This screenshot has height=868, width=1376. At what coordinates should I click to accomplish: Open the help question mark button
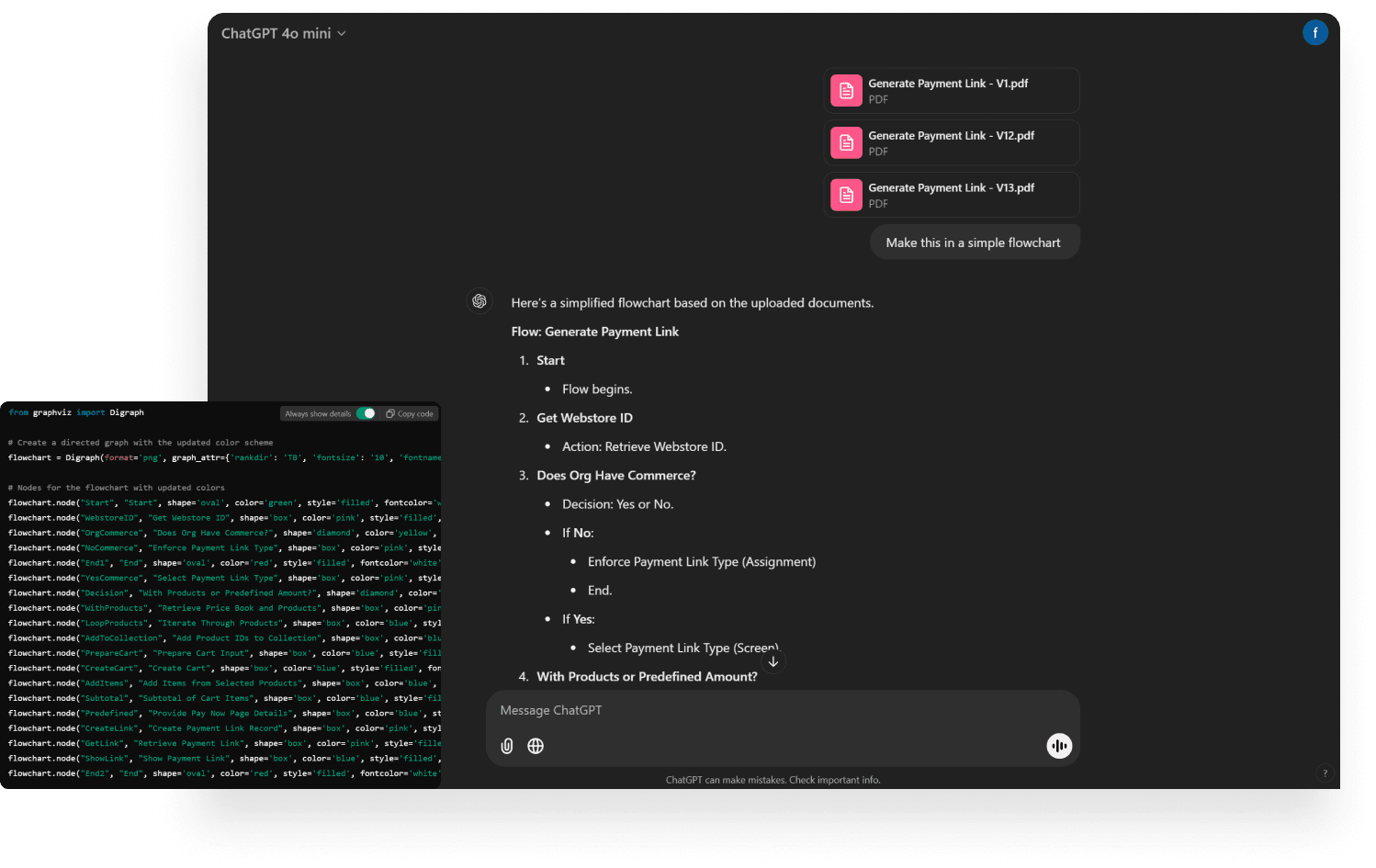coord(1325,773)
